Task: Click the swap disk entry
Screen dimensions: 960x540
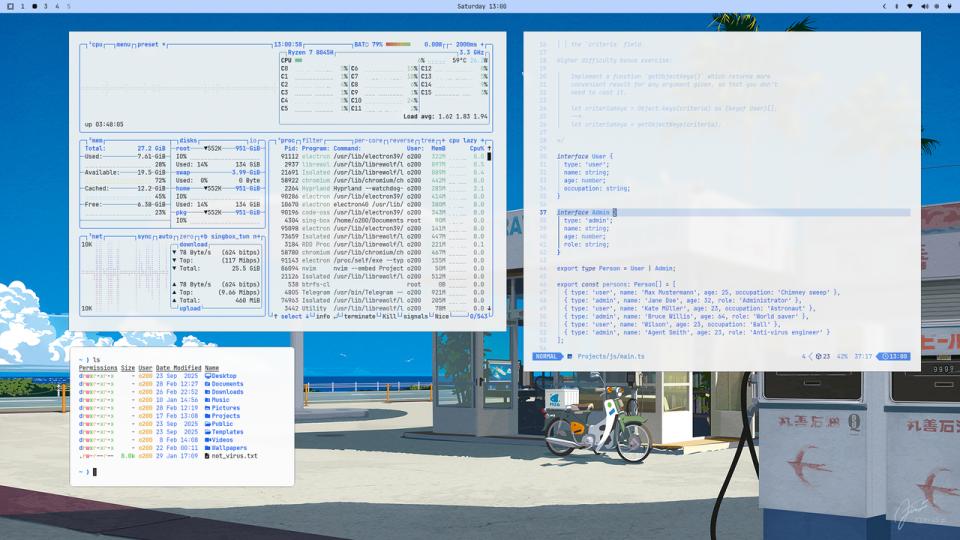Action: [x=182, y=173]
